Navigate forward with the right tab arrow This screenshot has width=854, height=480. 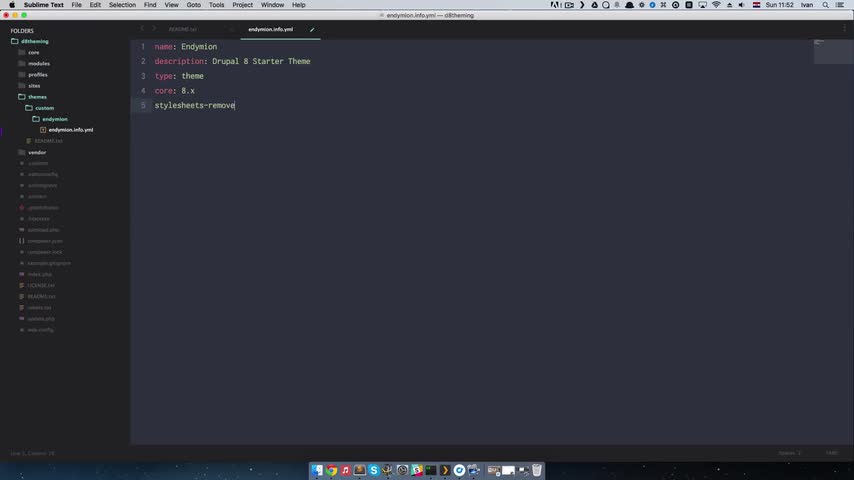tap(154, 28)
